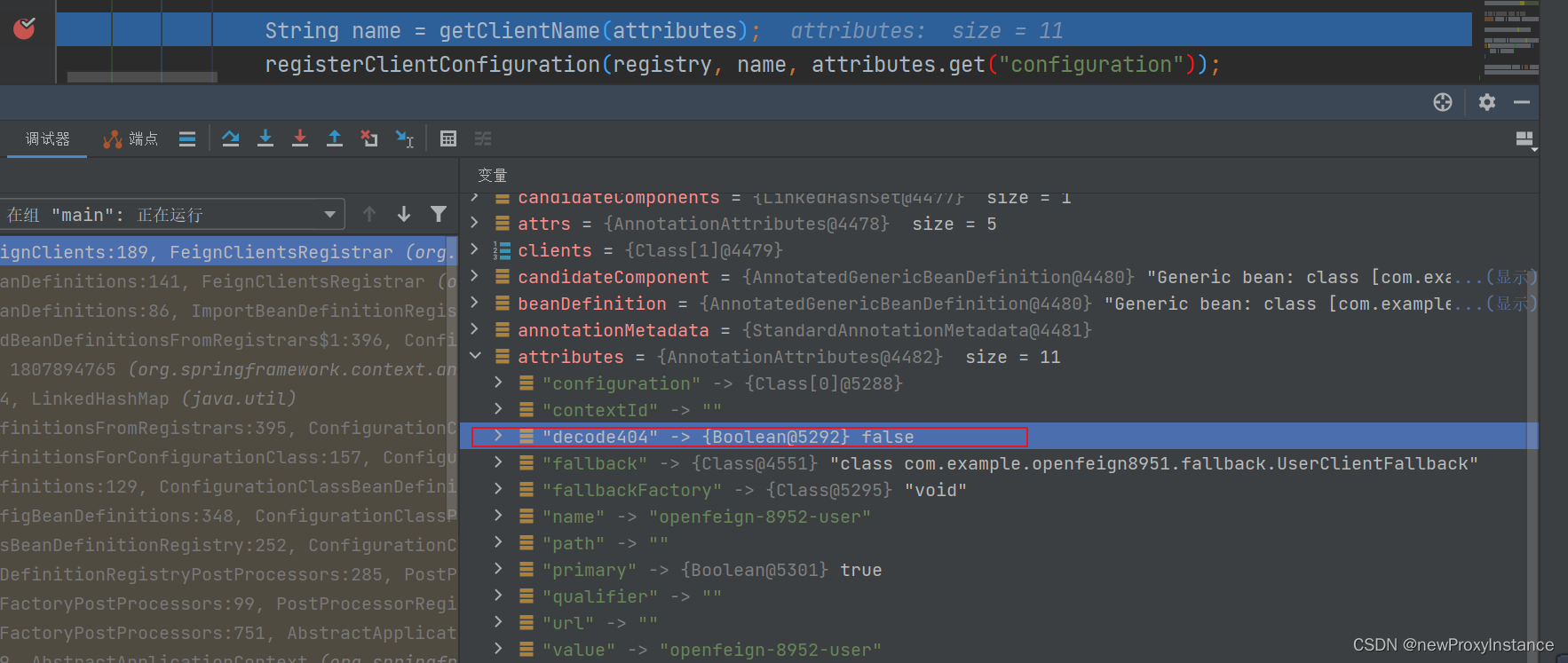Click 显示 link on candidateComponent row
This screenshot has width=1568, height=663.
(x=1511, y=277)
